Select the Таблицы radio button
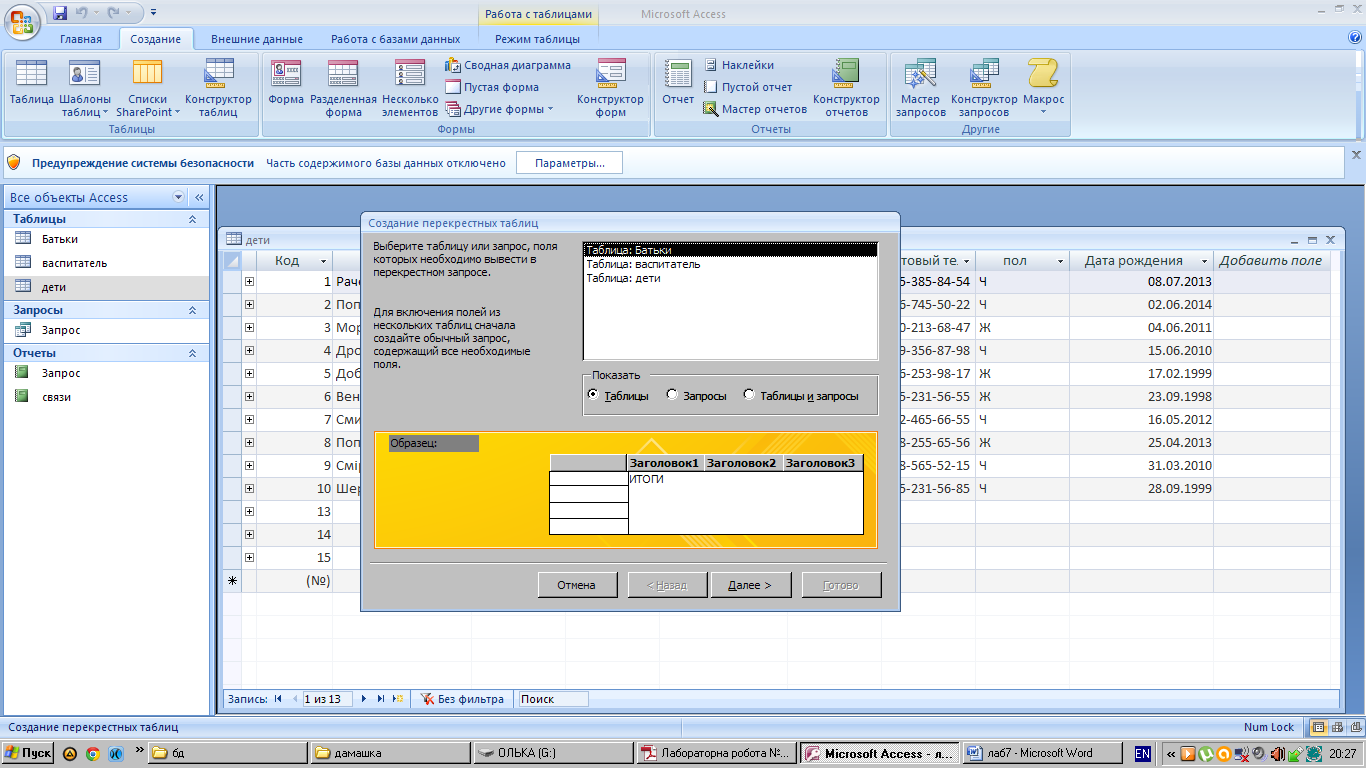The height and width of the screenshot is (768, 1366). [x=593, y=395]
